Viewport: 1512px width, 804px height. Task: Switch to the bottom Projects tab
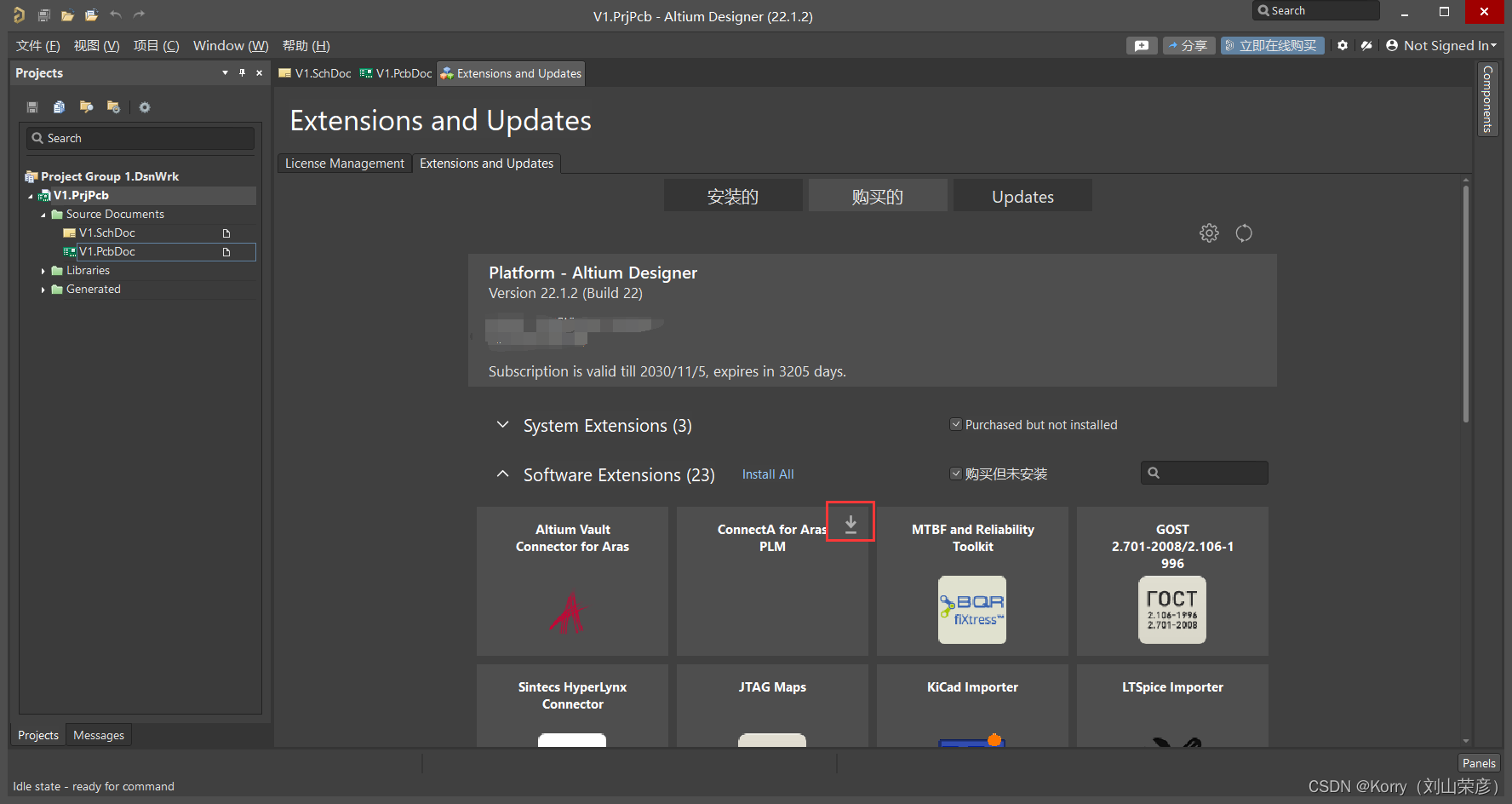point(38,735)
